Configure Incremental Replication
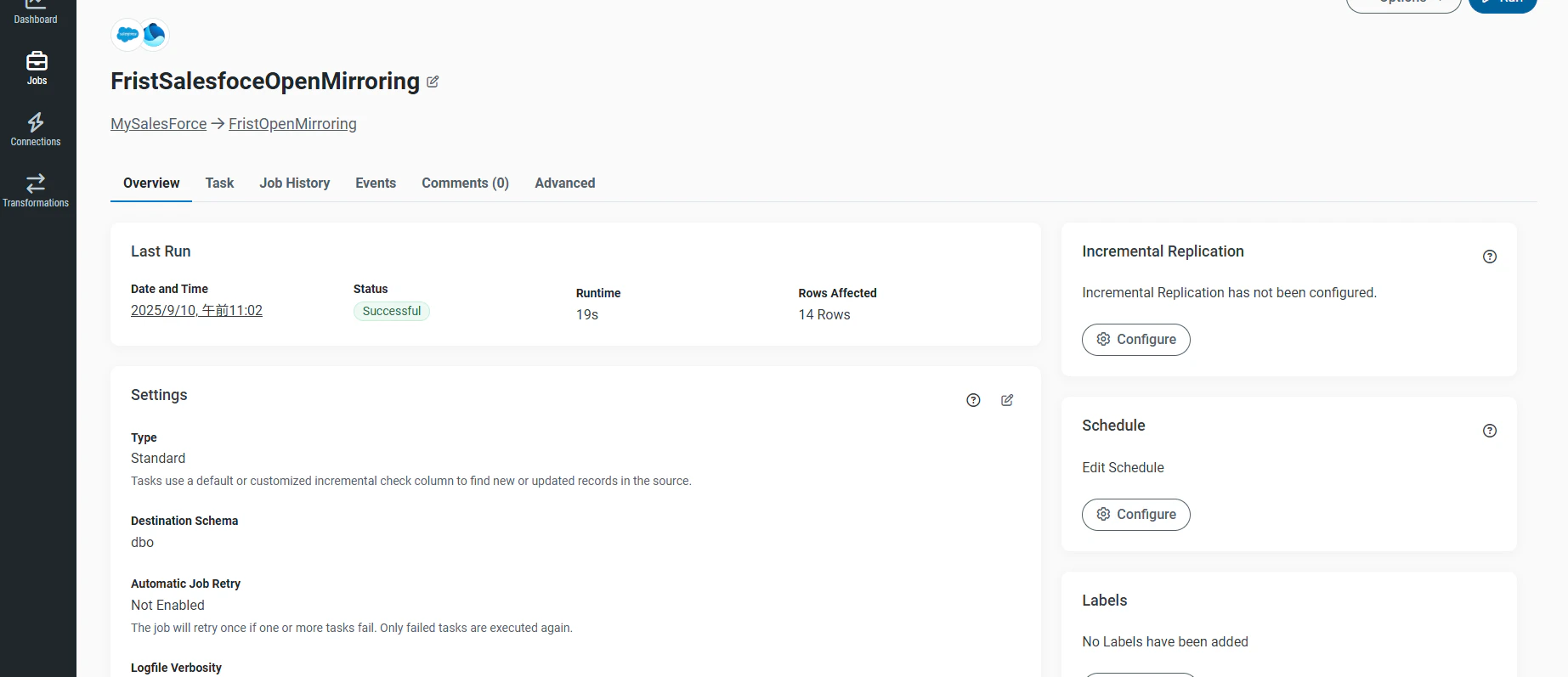The width and height of the screenshot is (1568, 677). click(x=1135, y=340)
